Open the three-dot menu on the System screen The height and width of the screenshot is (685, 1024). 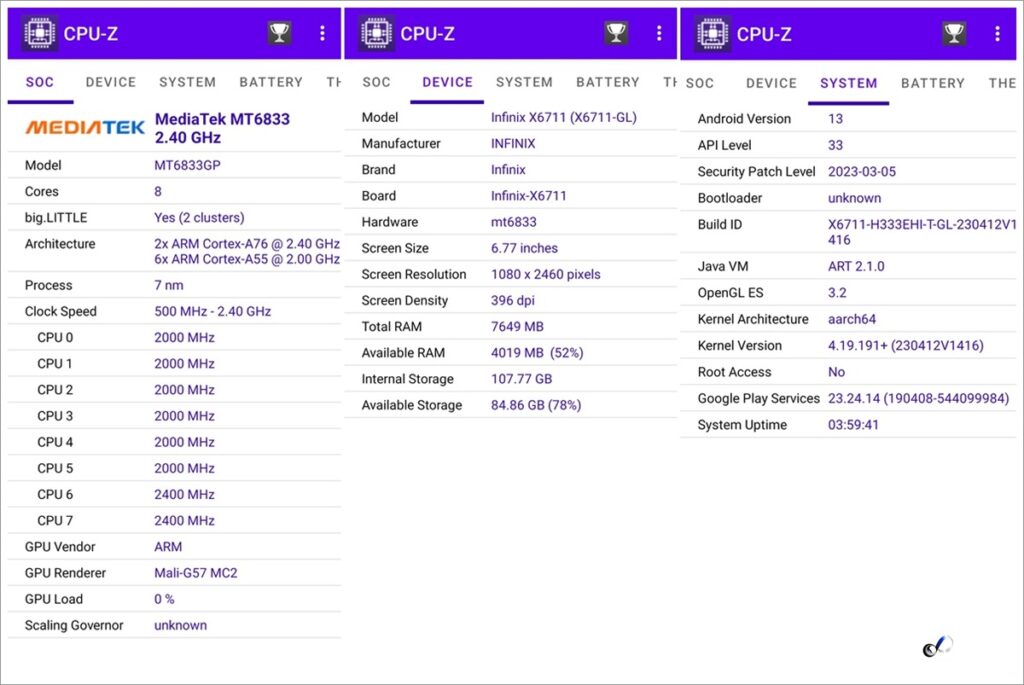(997, 33)
